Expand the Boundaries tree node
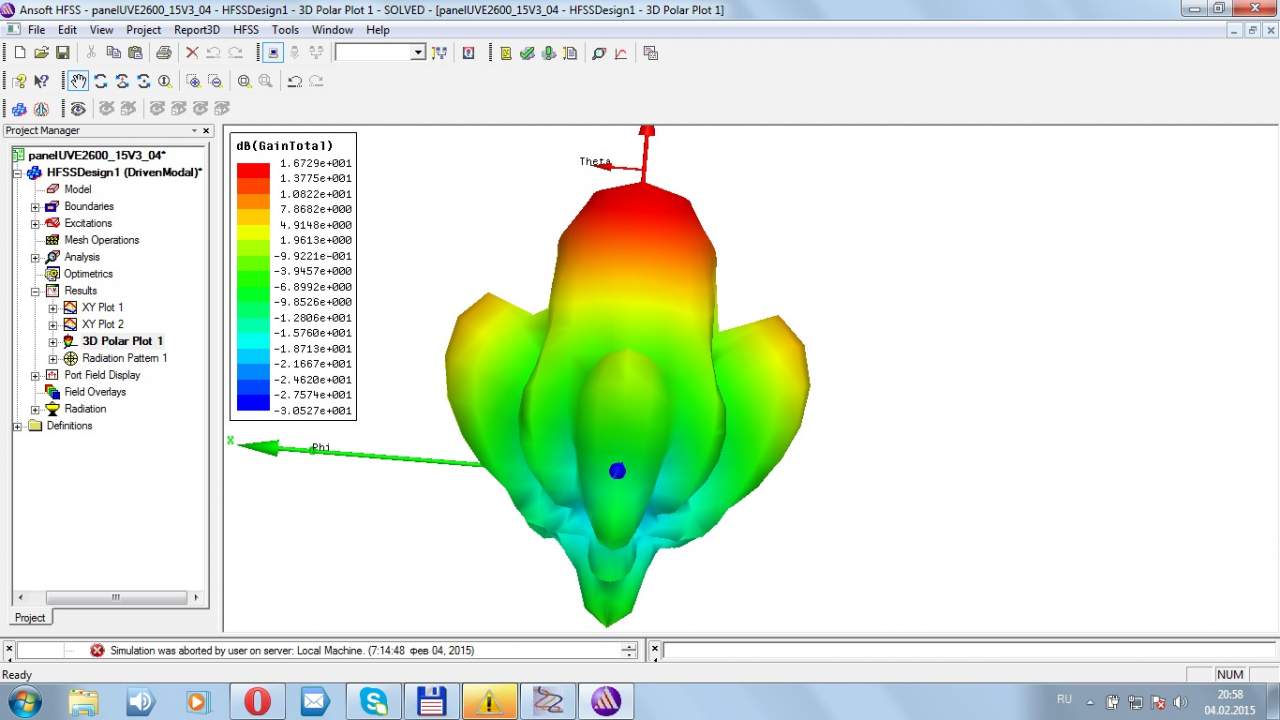 pos(35,207)
